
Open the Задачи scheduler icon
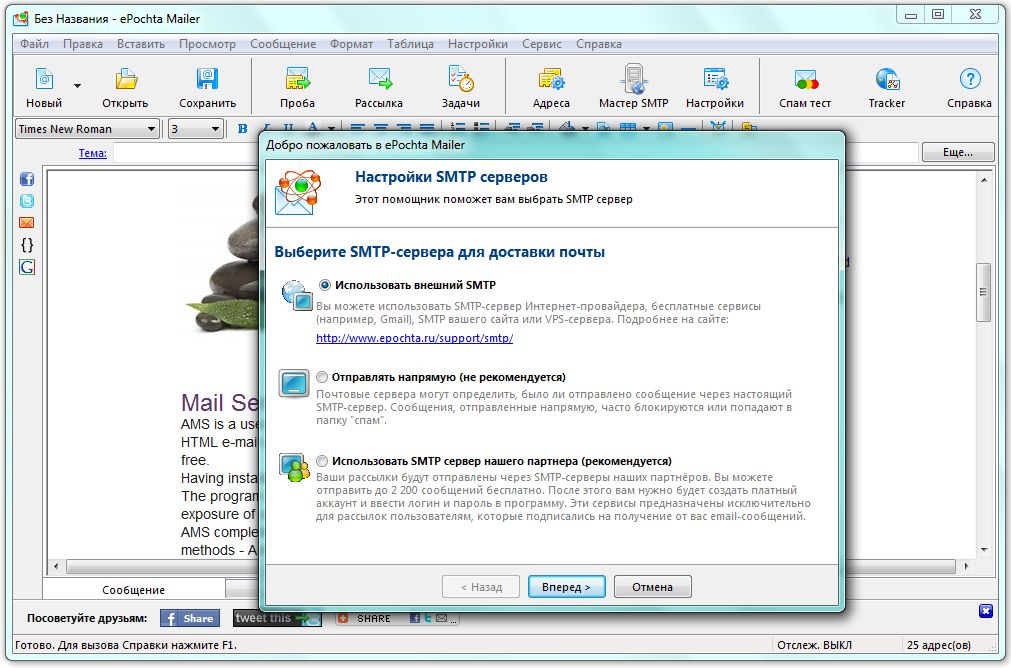460,79
